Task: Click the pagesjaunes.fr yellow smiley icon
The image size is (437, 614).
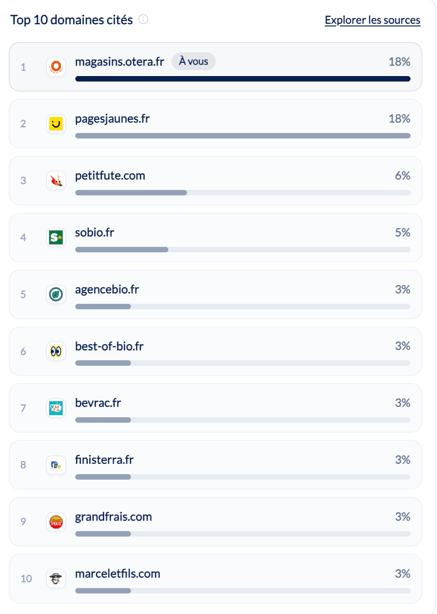Action: 56,124
